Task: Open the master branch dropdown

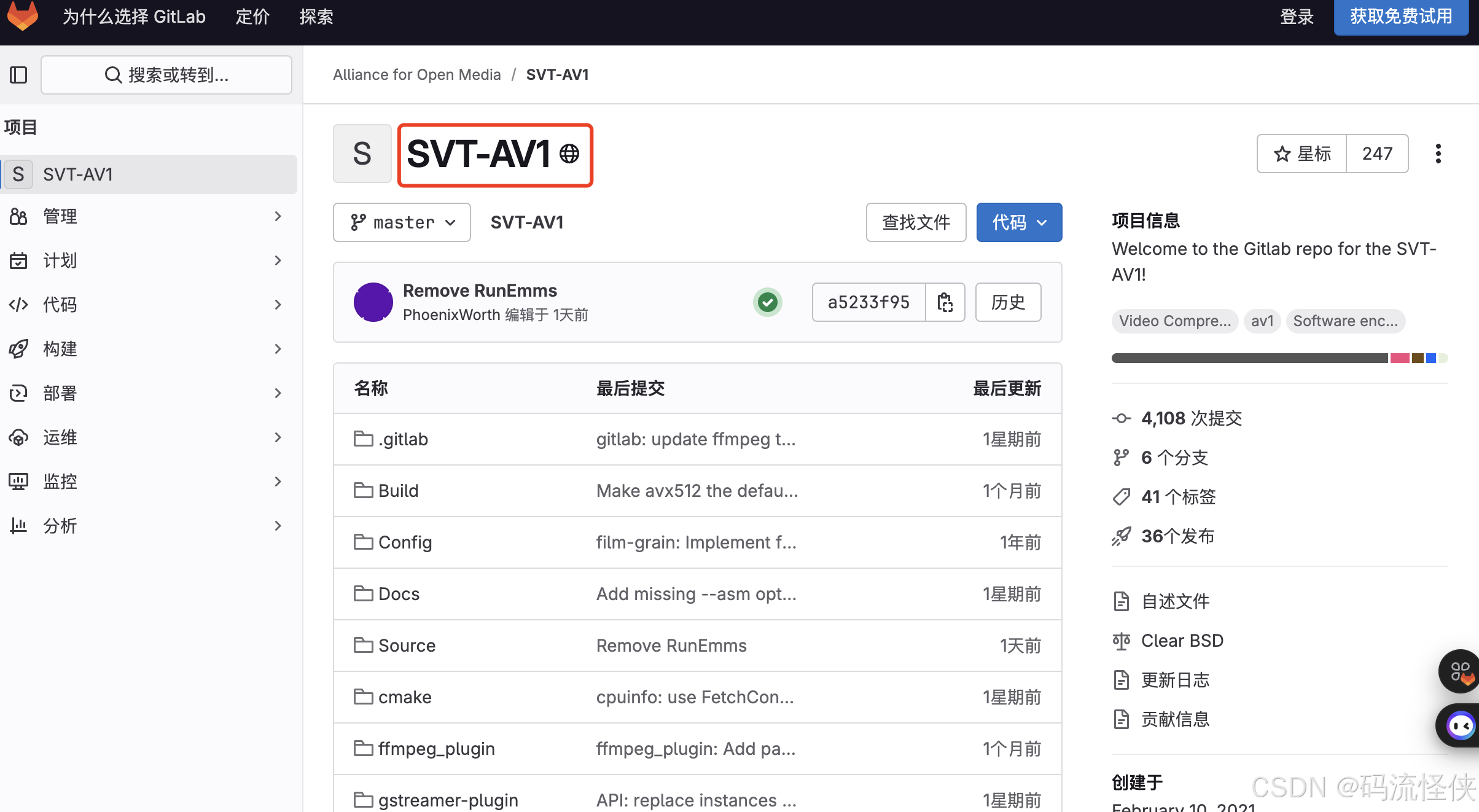Action: pyautogui.click(x=402, y=222)
